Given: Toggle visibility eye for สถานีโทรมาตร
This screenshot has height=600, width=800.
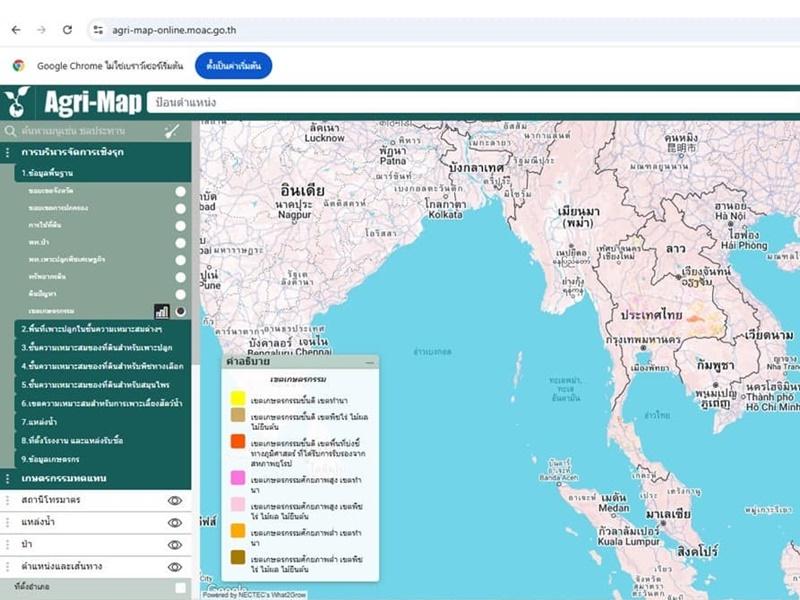Looking at the screenshot, I should [175, 500].
